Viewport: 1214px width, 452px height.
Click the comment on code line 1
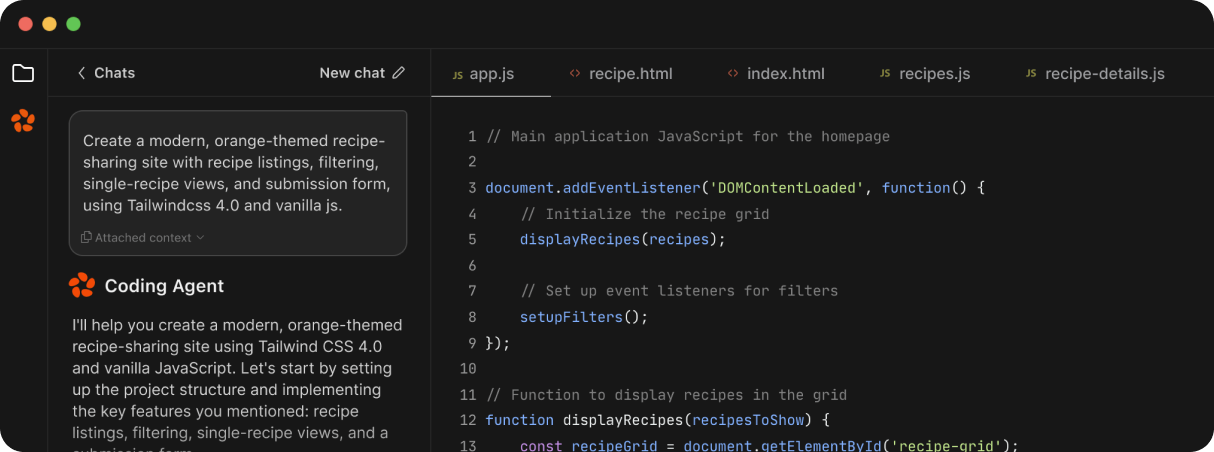point(688,136)
